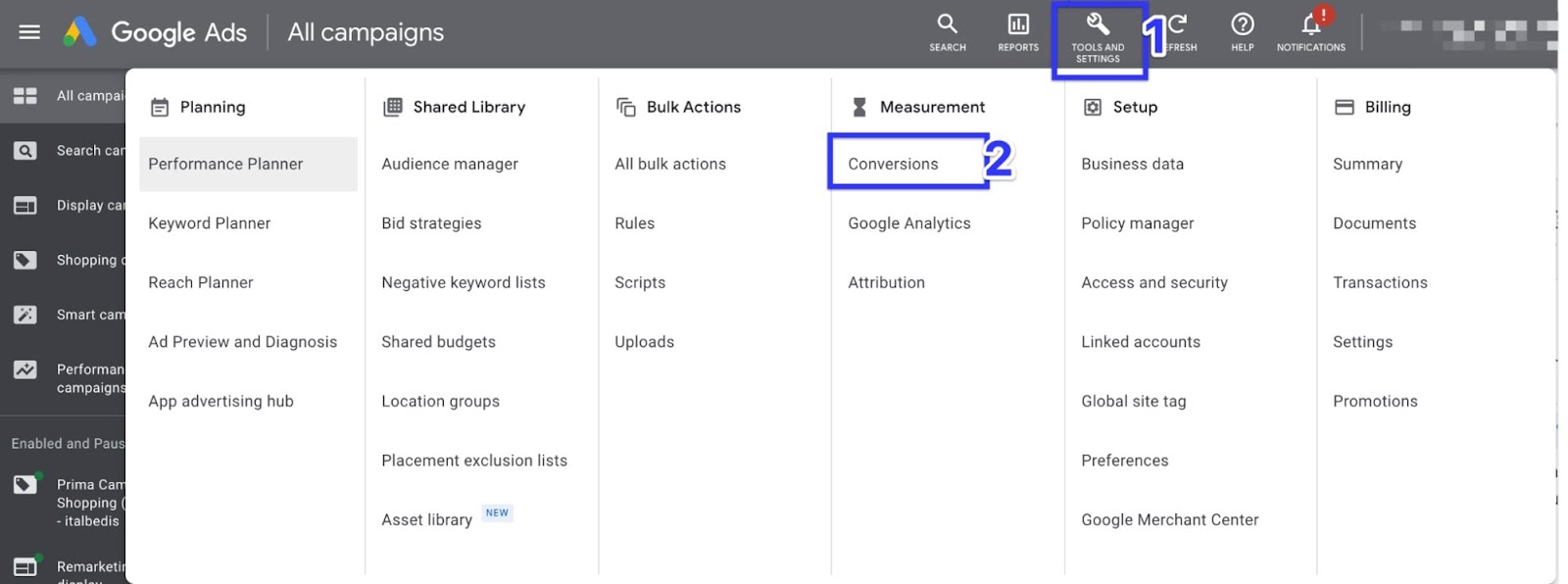Go to Bid strategies
This screenshot has width=1568, height=584.
(431, 223)
